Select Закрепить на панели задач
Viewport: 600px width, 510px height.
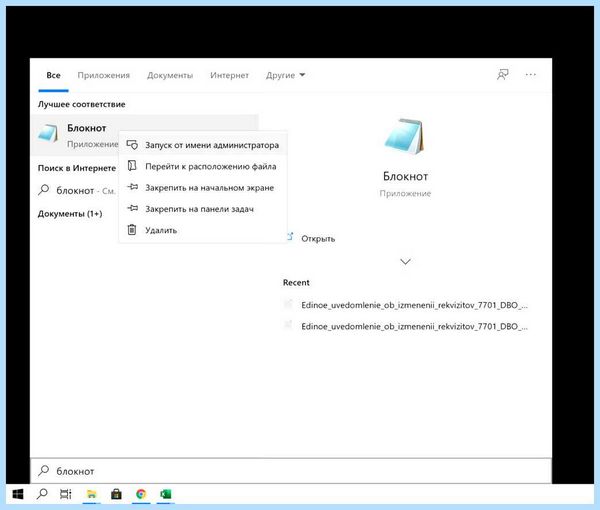click(x=203, y=209)
